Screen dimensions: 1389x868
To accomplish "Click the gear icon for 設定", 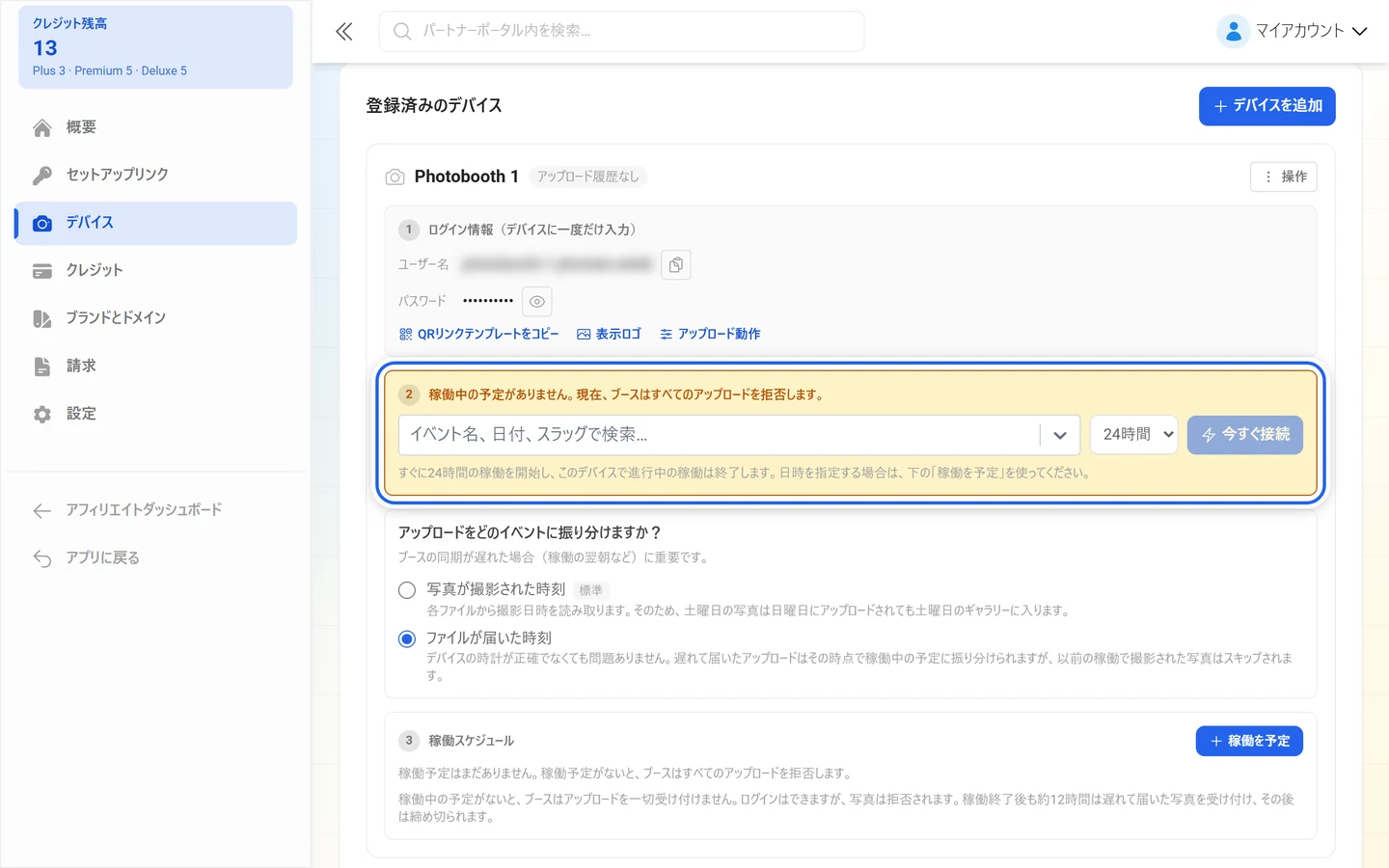I will coord(42,415).
